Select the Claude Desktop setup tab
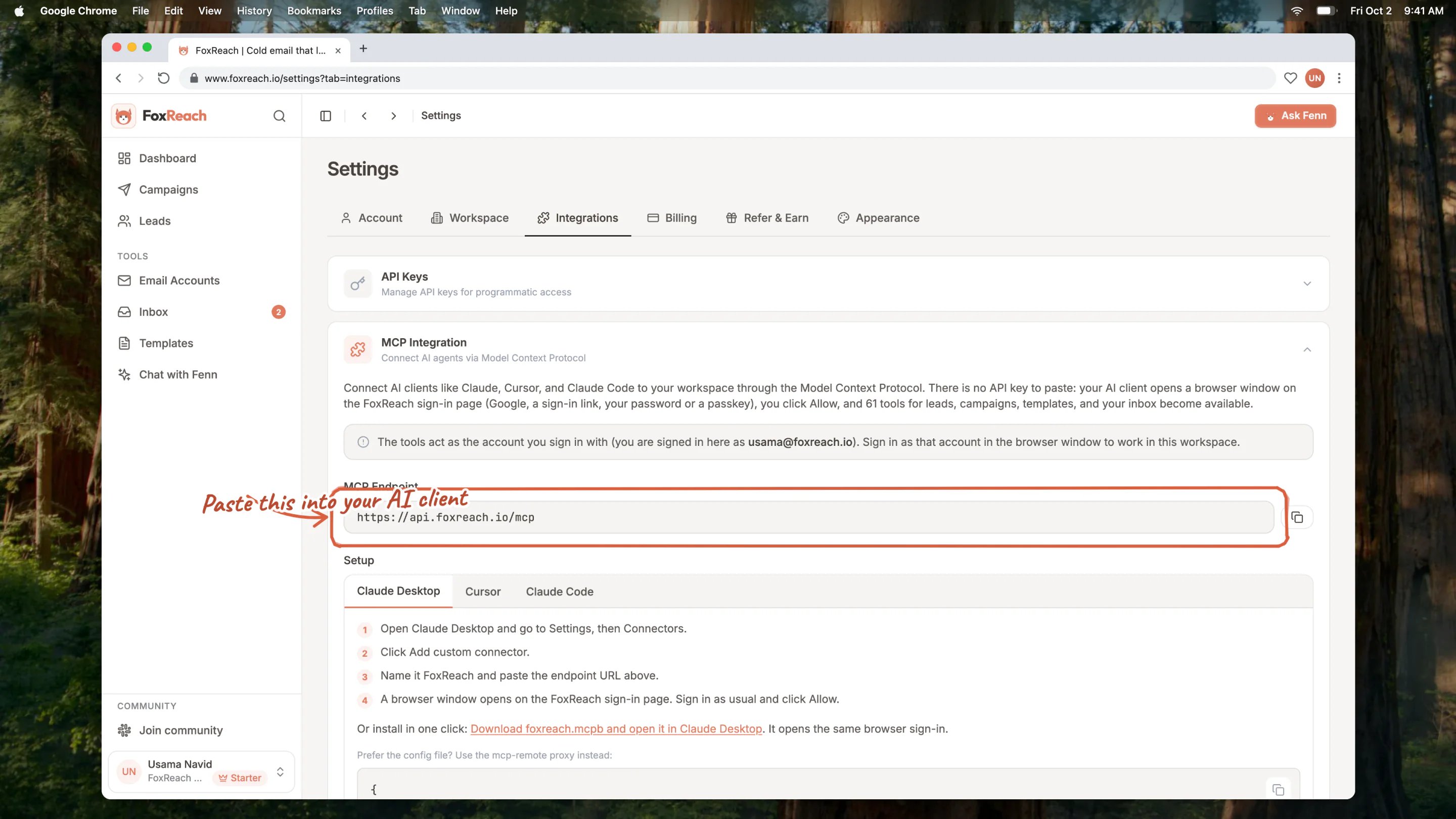The width and height of the screenshot is (1456, 819). point(398,591)
